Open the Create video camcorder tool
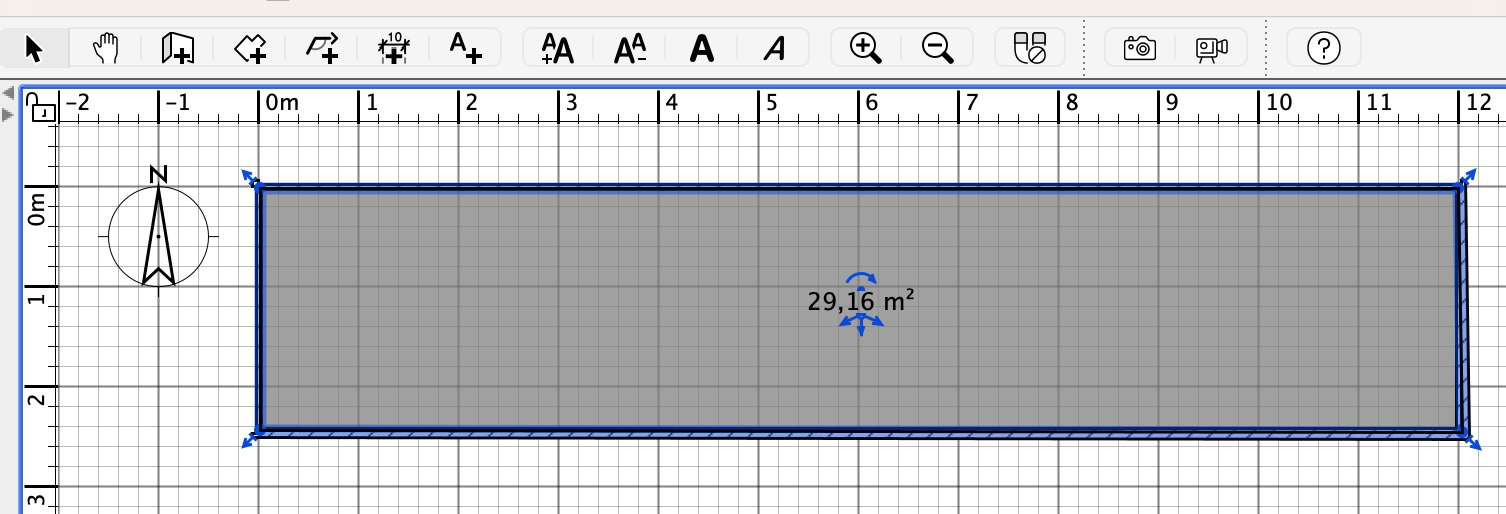 [x=1212, y=48]
